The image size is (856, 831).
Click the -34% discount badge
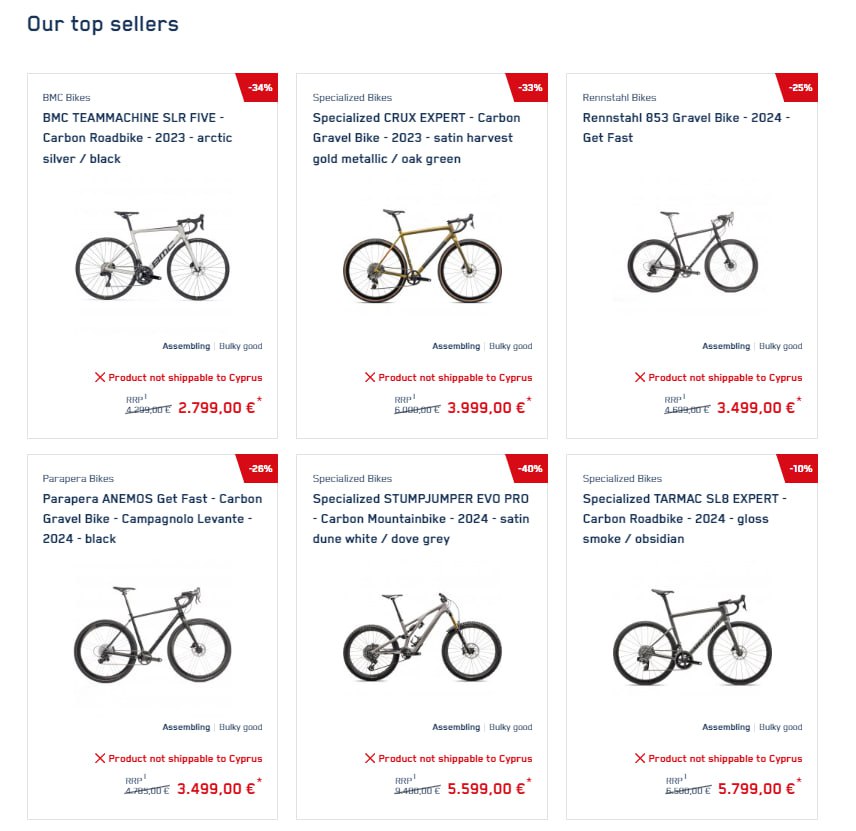[261, 87]
